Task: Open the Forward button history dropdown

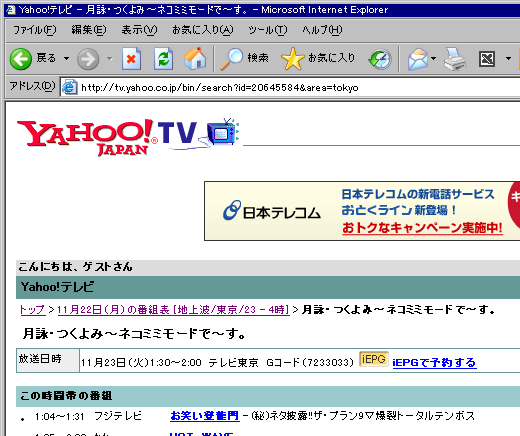Action: tap(109, 59)
